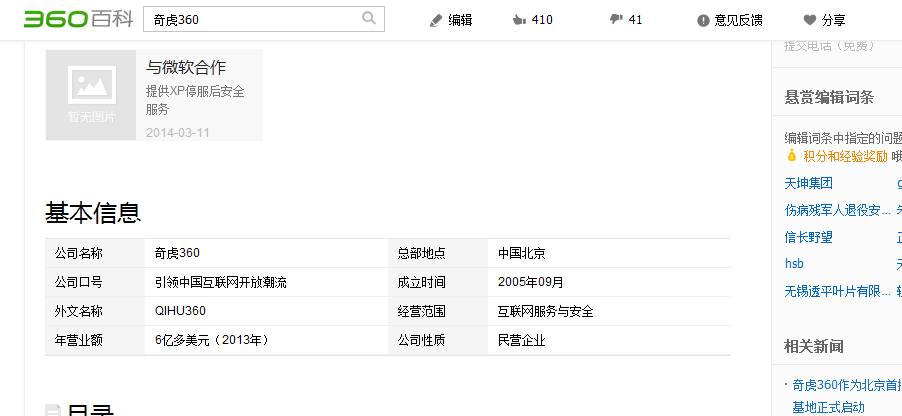
Task: Focus the search field containing 奇虎360
Action: 254,19
